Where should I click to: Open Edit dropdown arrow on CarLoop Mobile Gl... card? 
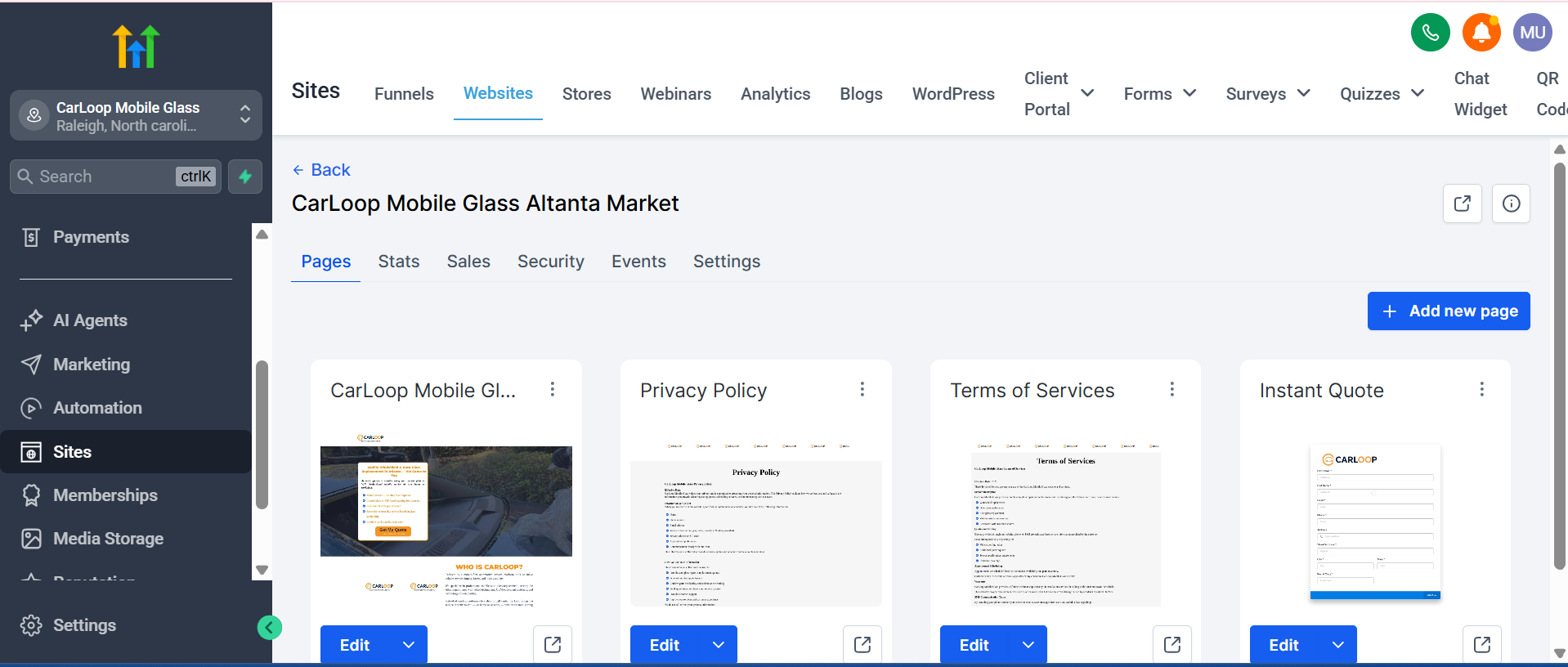409,645
